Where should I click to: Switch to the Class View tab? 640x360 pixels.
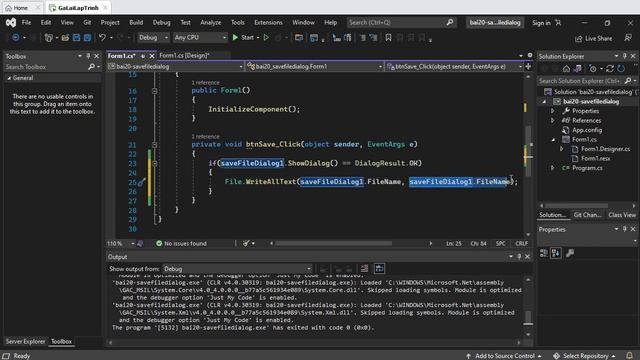point(622,215)
